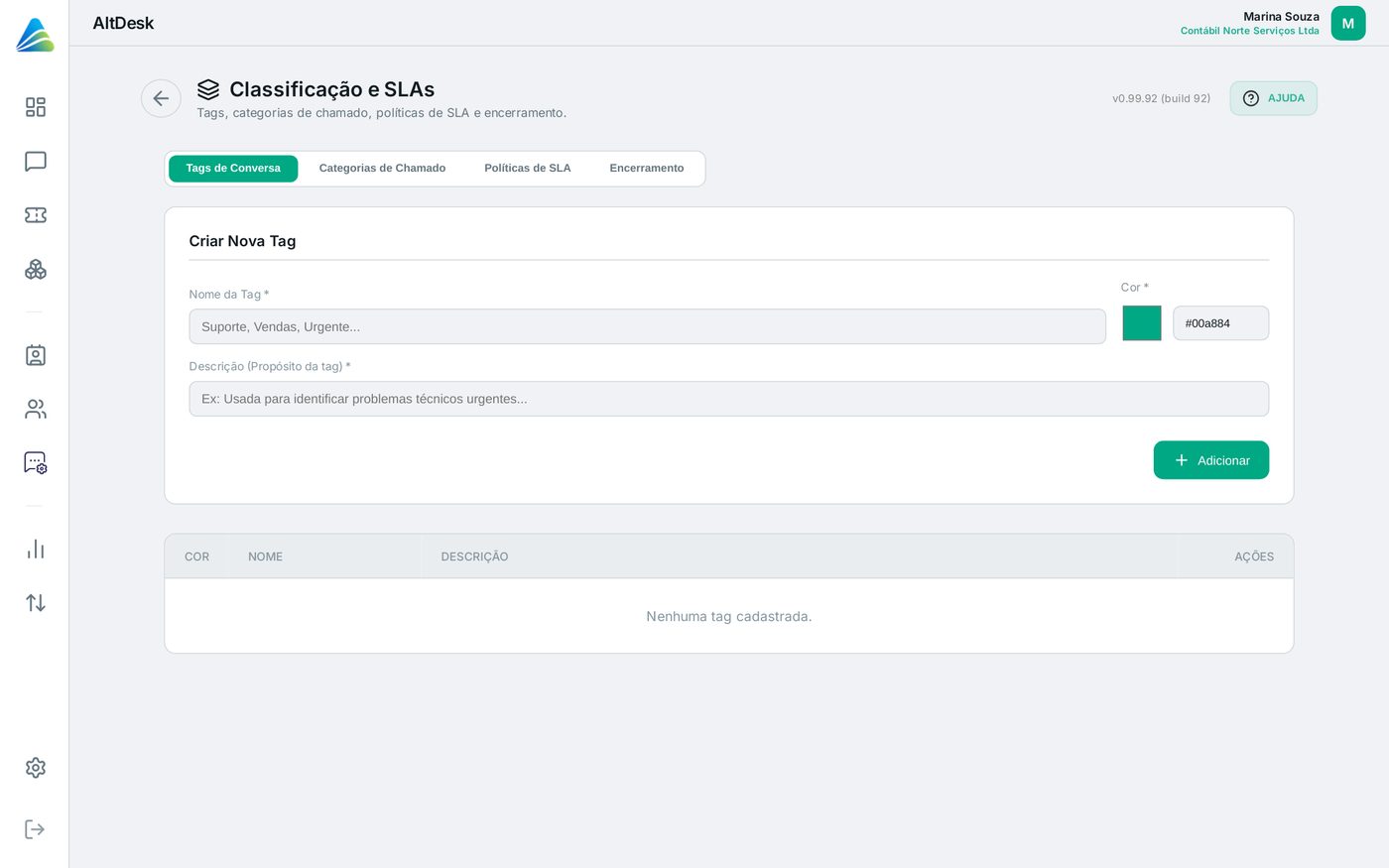
Task: Open the Encerramento tab
Action: (x=647, y=169)
